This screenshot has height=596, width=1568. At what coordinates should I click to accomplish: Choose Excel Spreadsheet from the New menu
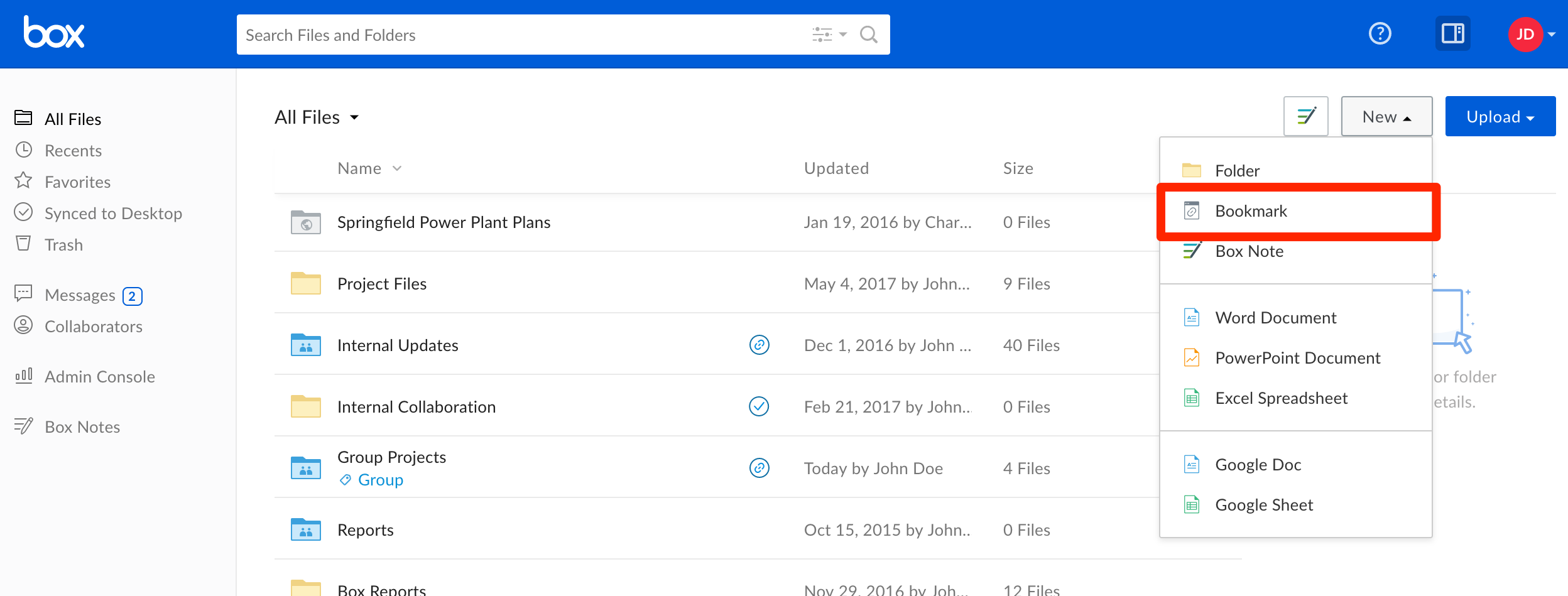click(1295, 398)
